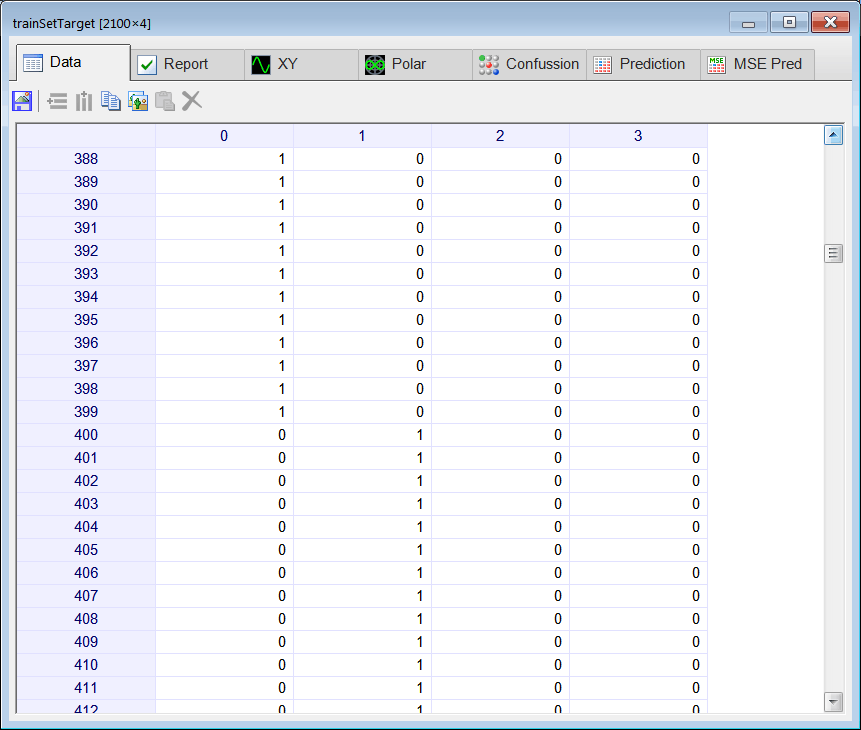Select row header 408
861x730 pixels.
tap(86, 619)
